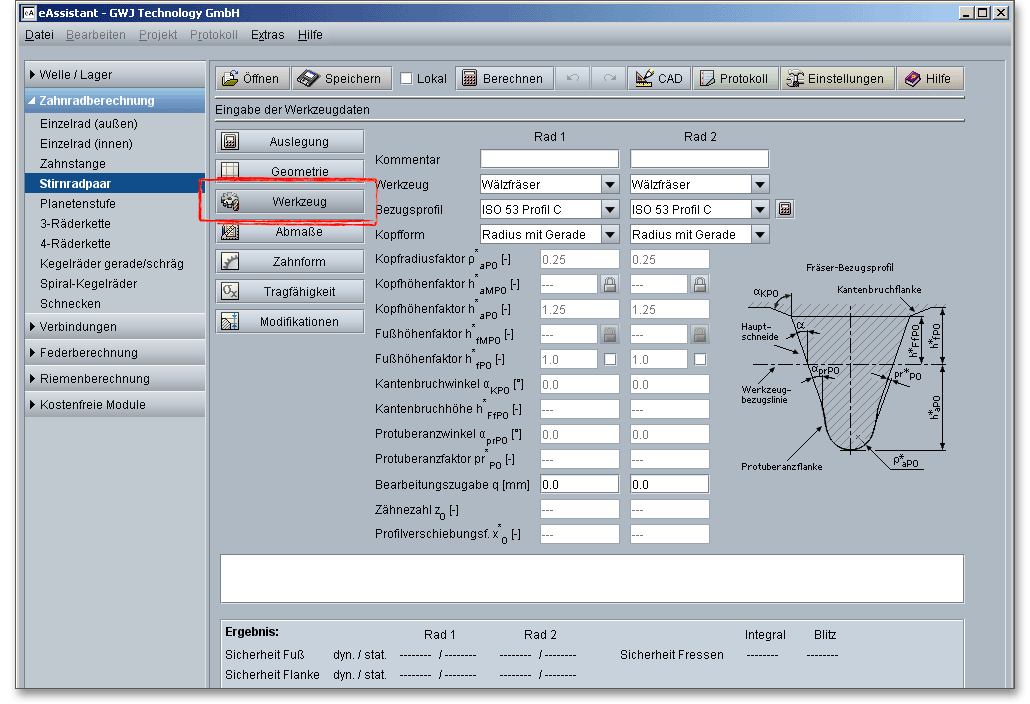Tick Rad 1 Fußhöhenfaktor checkbox
The width and height of the screenshot is (1030, 704).
pyautogui.click(x=609, y=359)
